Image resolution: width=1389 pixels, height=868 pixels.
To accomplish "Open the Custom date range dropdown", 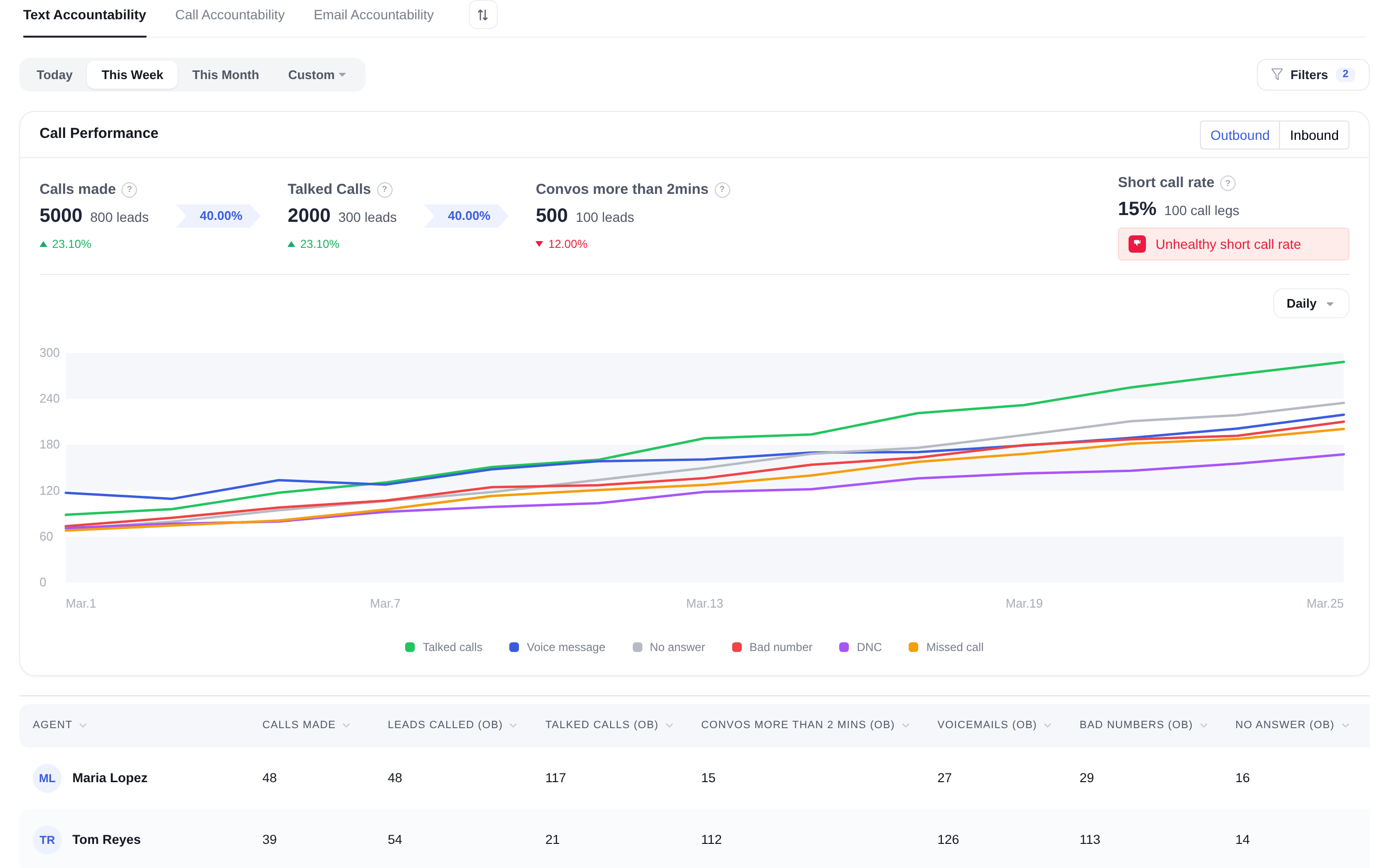I will point(317,75).
